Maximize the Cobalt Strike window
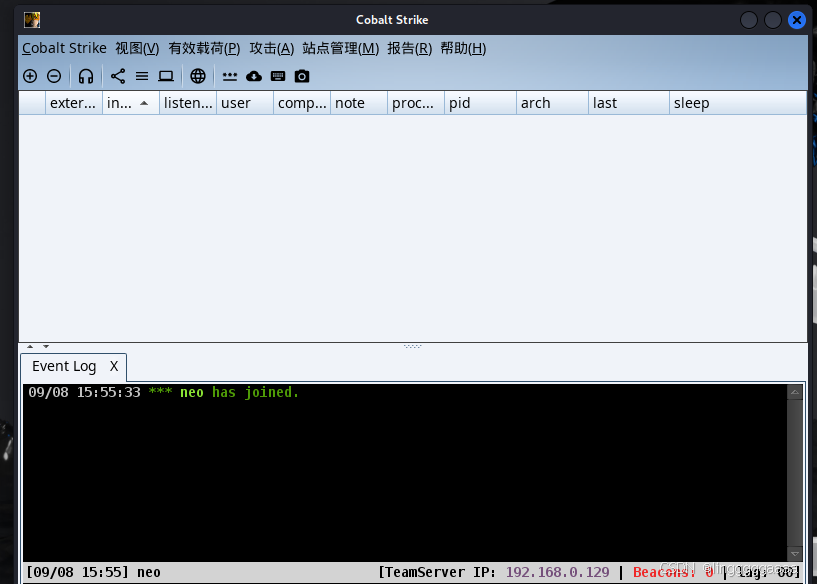 tap(773, 20)
